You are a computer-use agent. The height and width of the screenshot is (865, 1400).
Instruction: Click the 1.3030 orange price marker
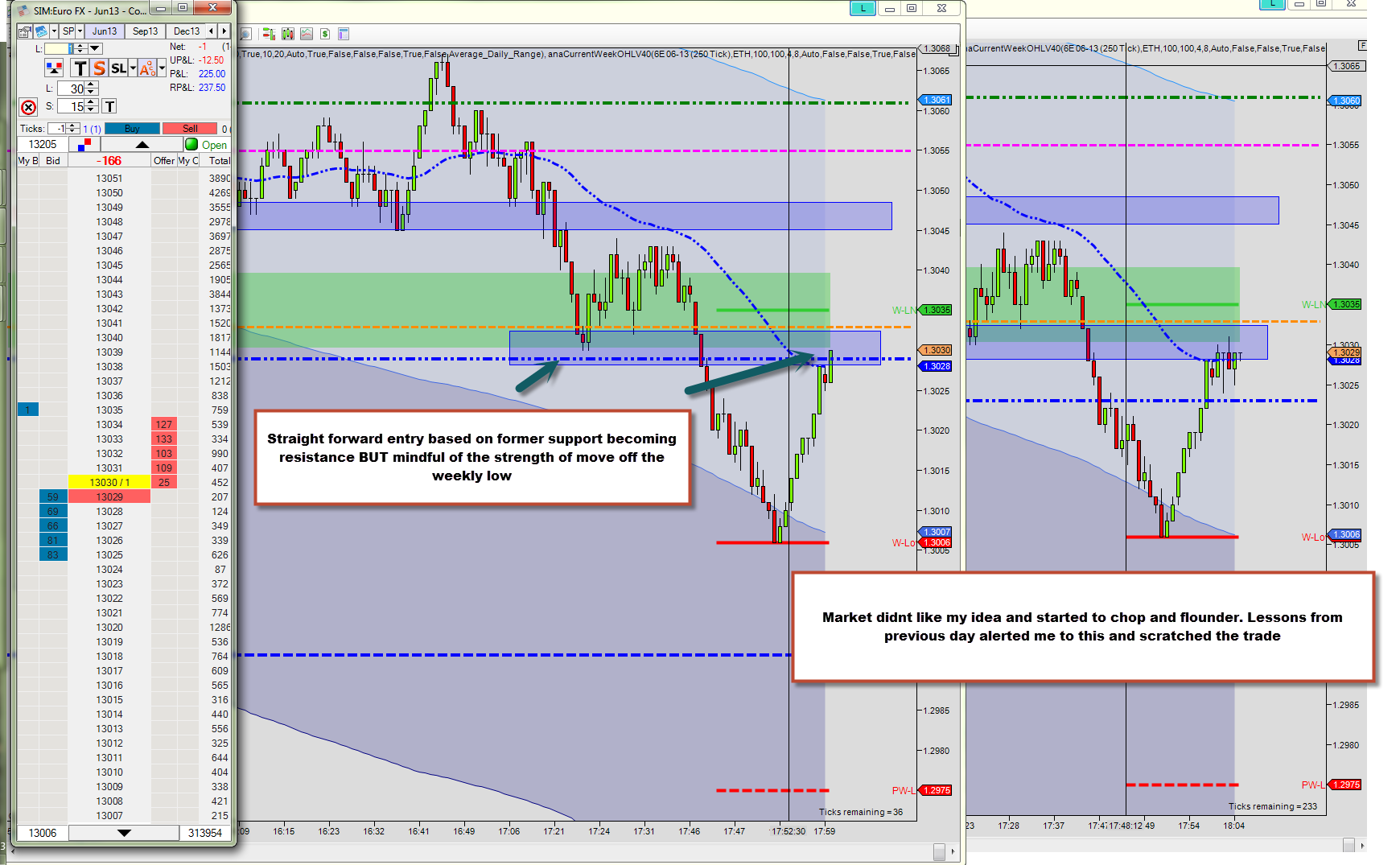point(936,350)
